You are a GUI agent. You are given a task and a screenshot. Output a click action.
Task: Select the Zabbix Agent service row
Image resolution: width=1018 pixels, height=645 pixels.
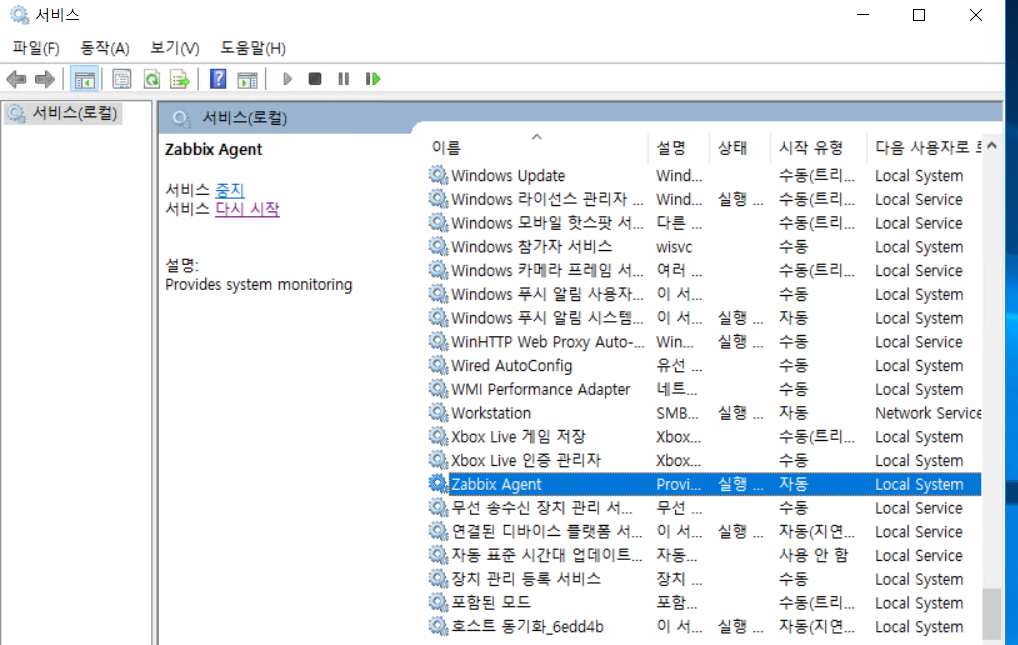coord(704,484)
